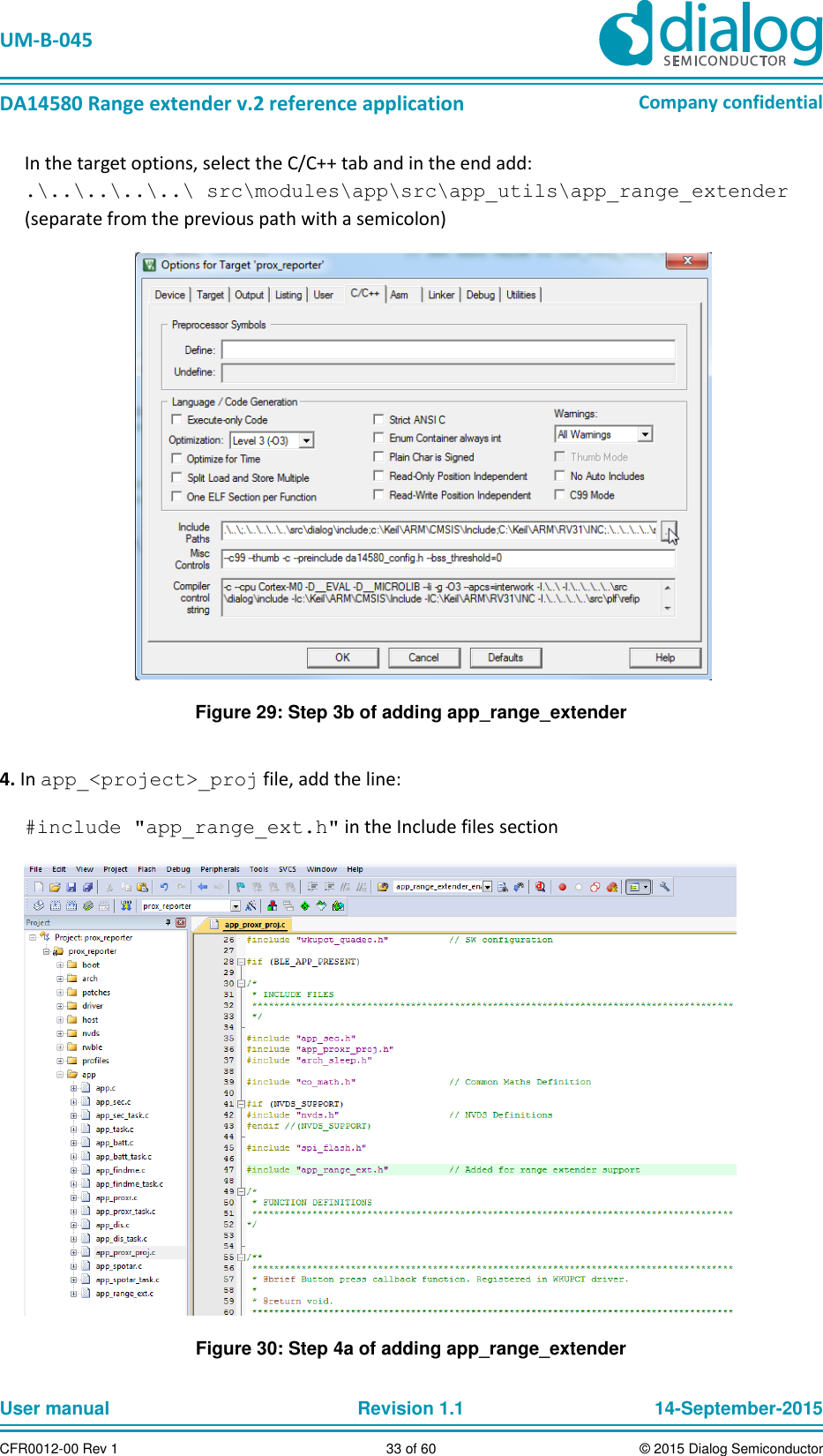The width and height of the screenshot is (823, 1456).
Task: Click the Paste toolbar icon
Action: [142, 887]
